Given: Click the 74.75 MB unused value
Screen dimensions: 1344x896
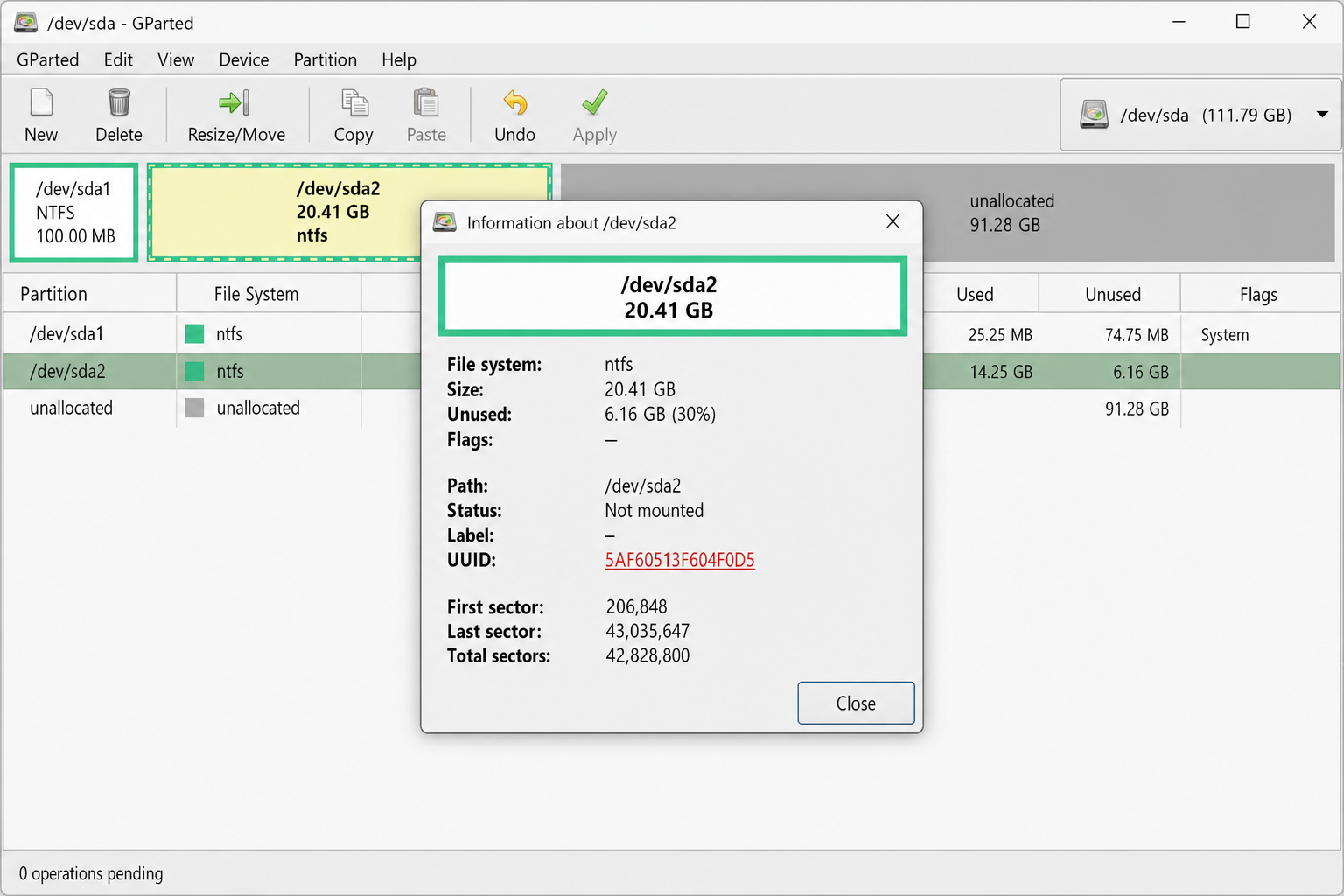Looking at the screenshot, I should [1137, 335].
